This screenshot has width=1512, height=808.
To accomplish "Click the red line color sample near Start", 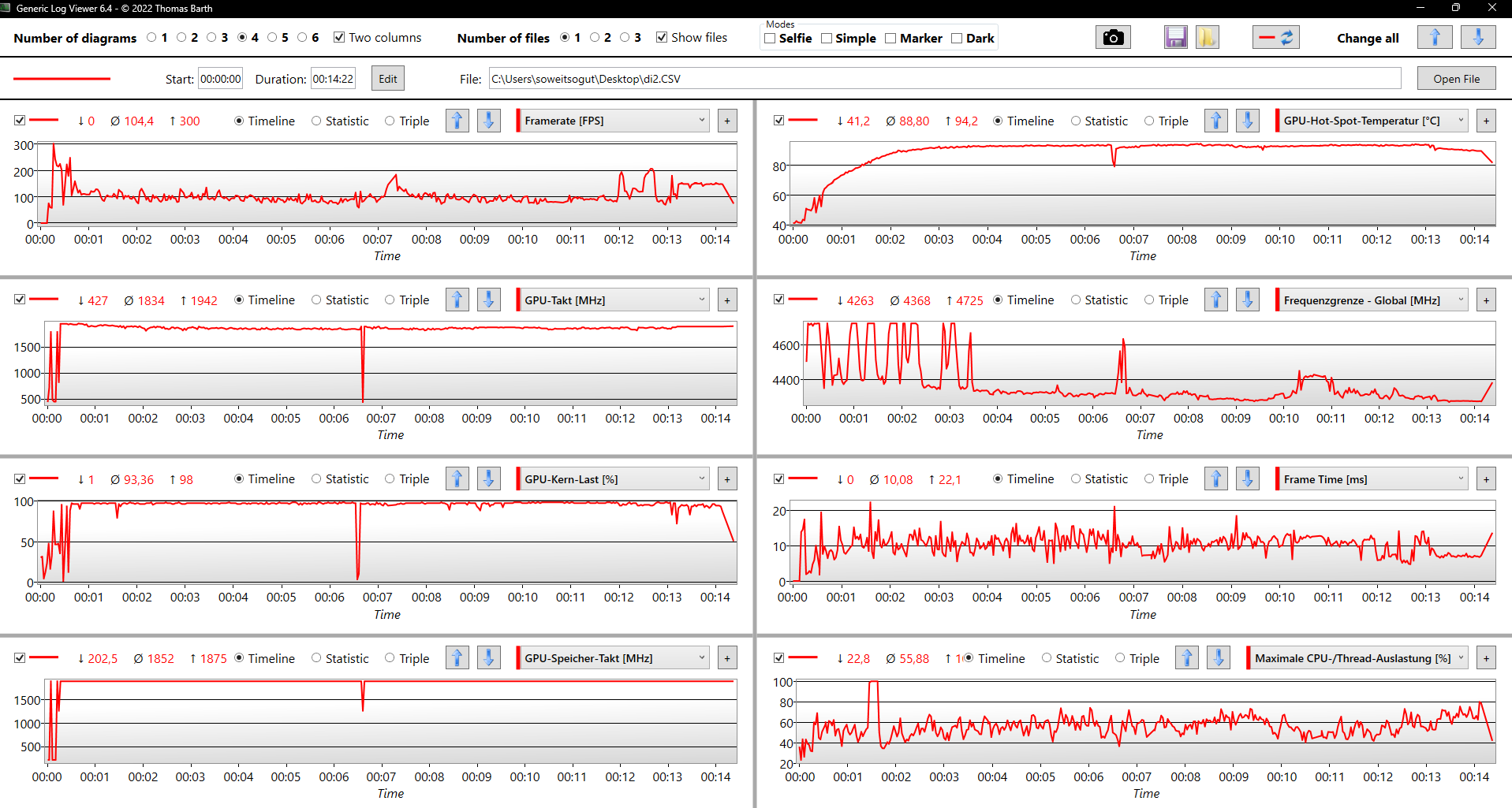I will tap(62, 79).
